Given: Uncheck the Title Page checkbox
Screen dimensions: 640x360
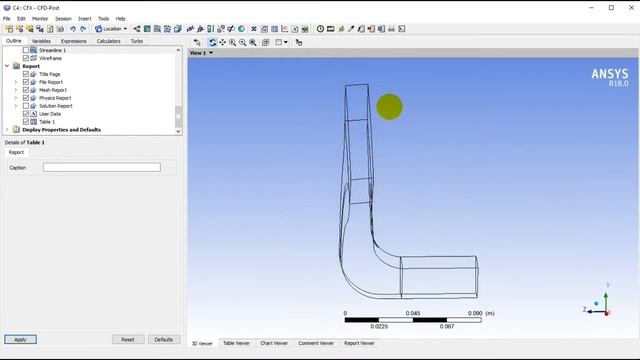Looking at the screenshot, I should (26, 74).
